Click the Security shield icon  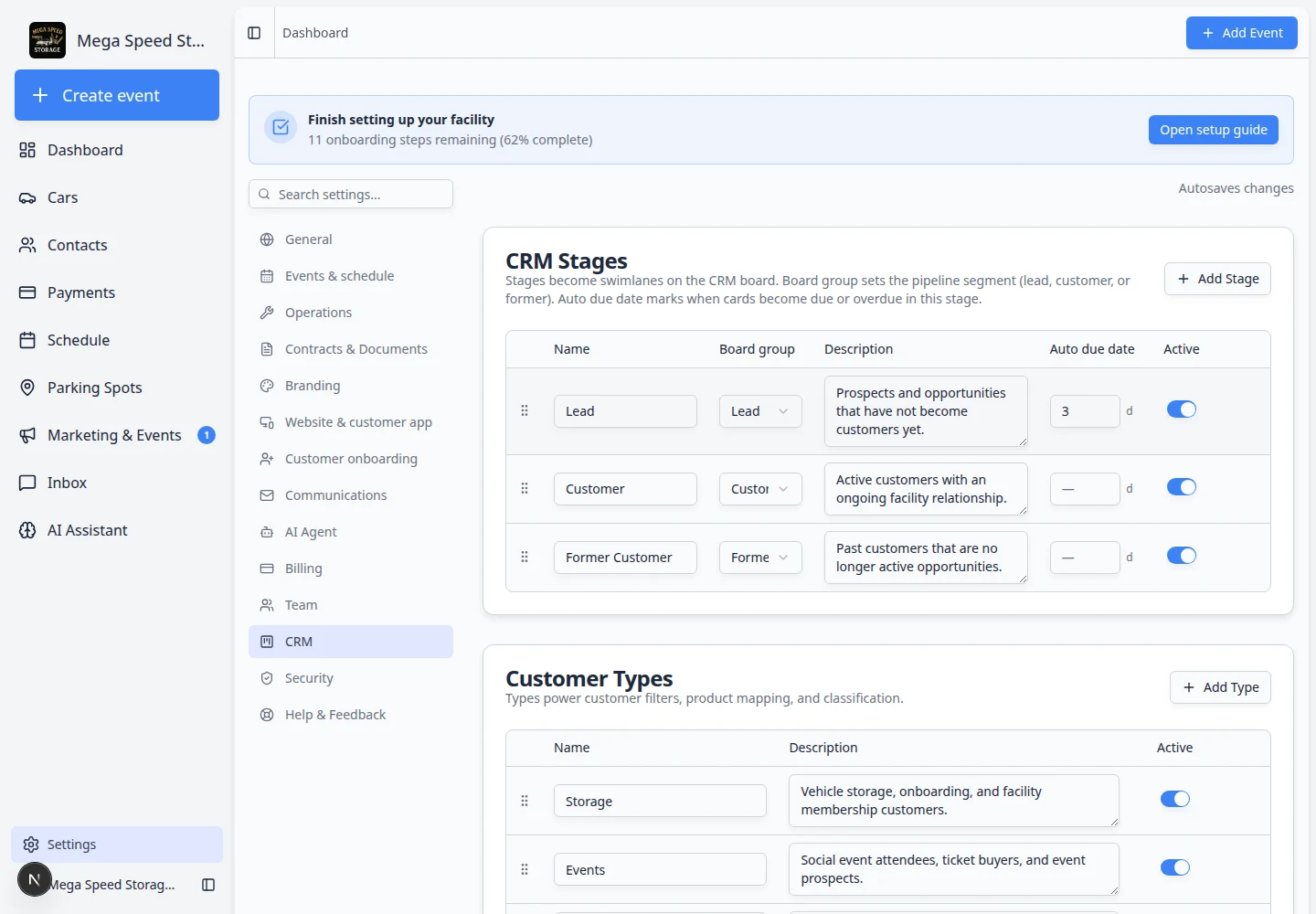click(267, 678)
